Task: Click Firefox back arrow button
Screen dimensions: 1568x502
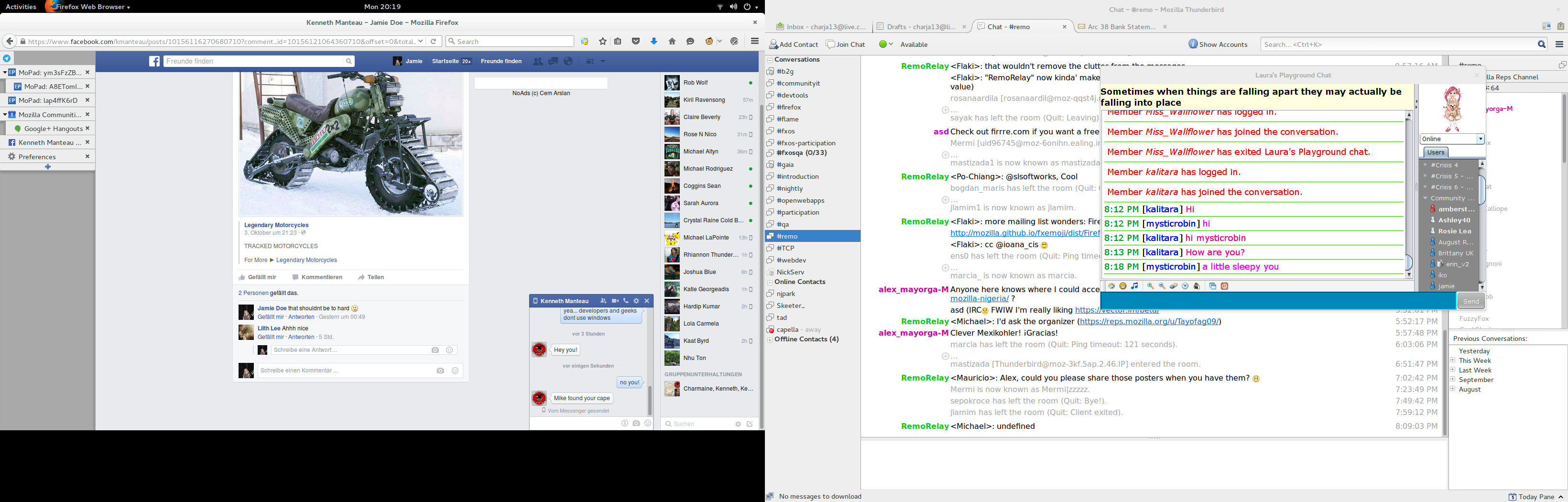Action: [x=9, y=42]
